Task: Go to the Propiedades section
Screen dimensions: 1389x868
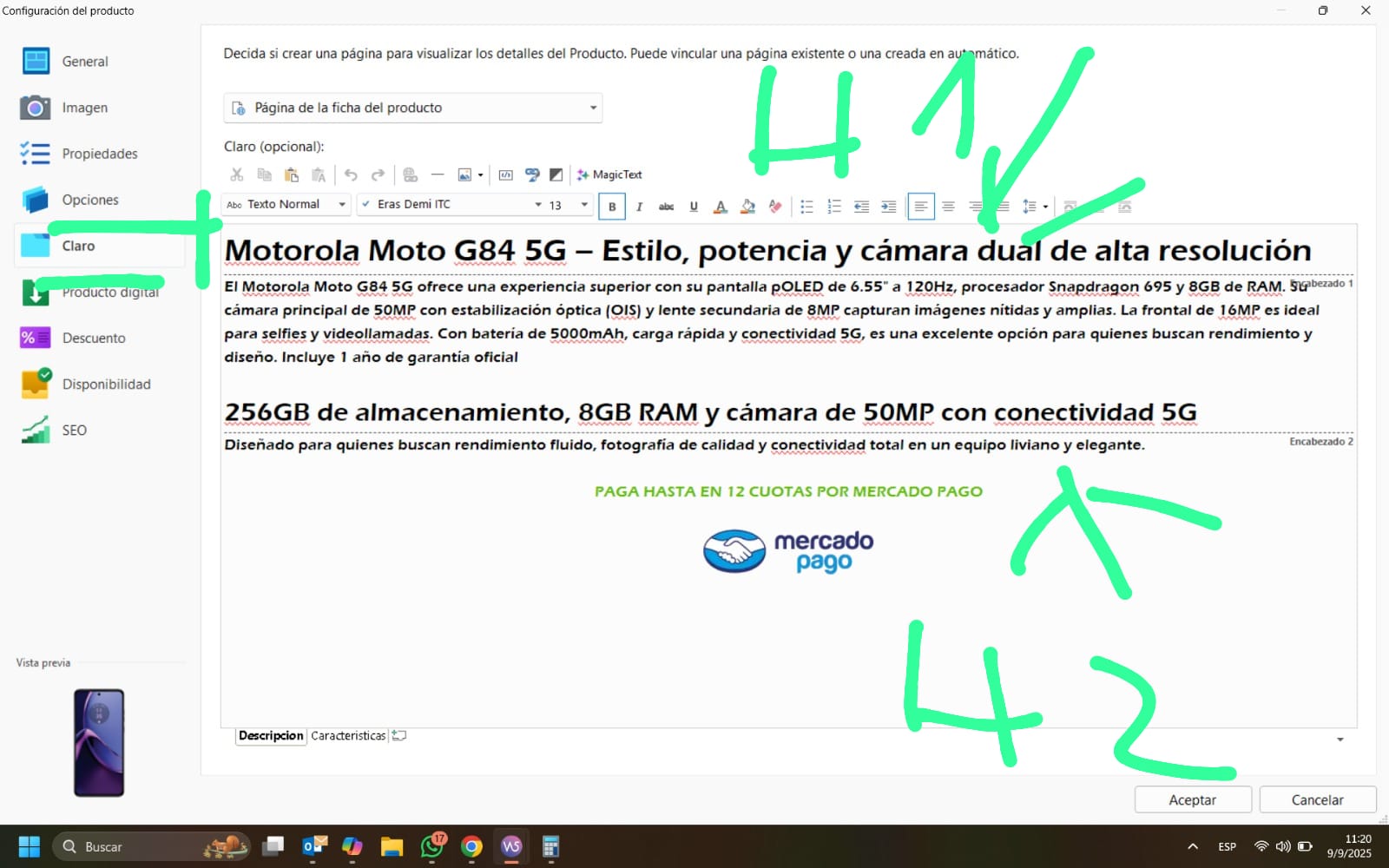Action: (x=100, y=154)
